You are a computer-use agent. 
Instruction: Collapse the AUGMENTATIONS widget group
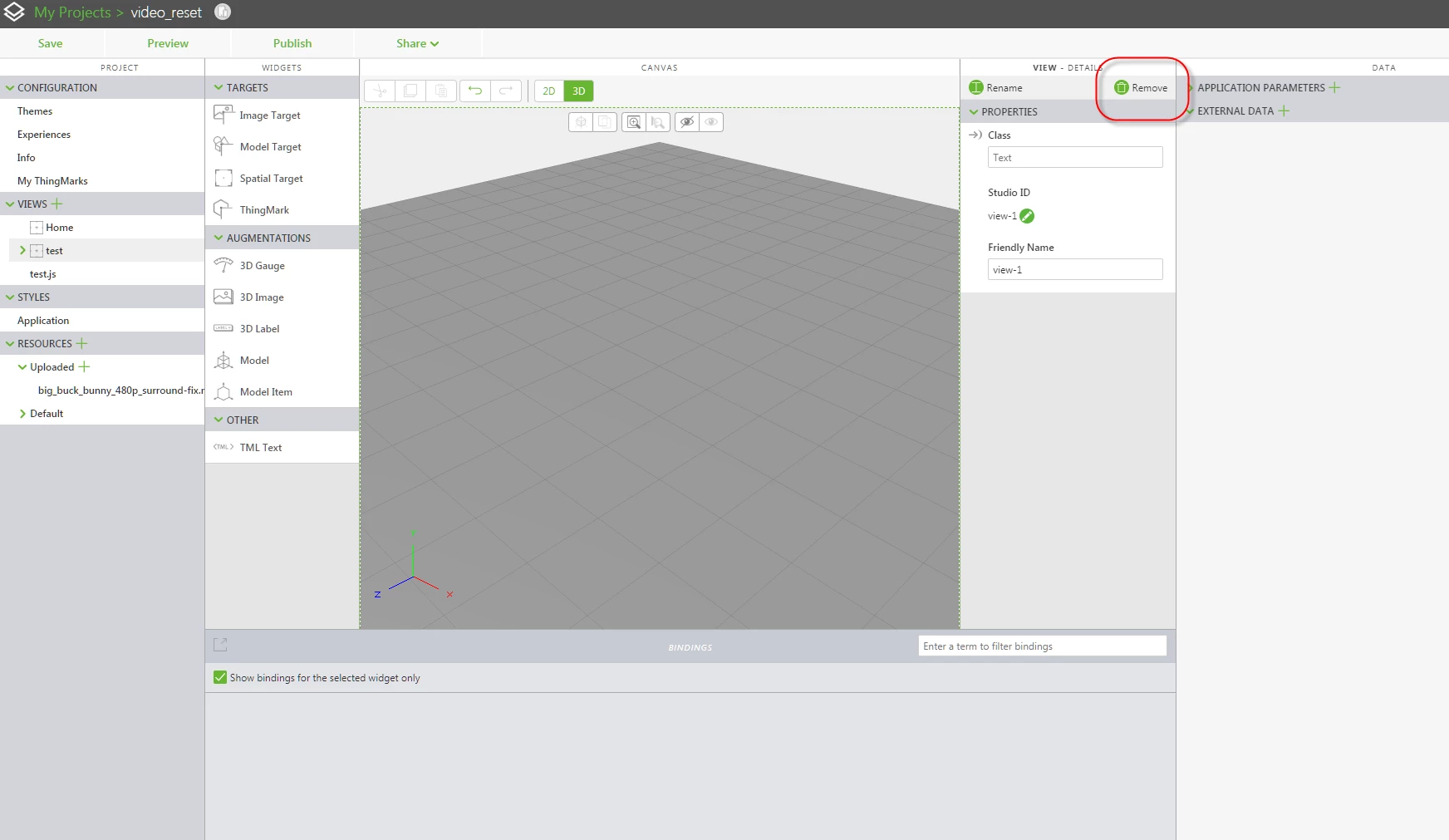tap(219, 238)
